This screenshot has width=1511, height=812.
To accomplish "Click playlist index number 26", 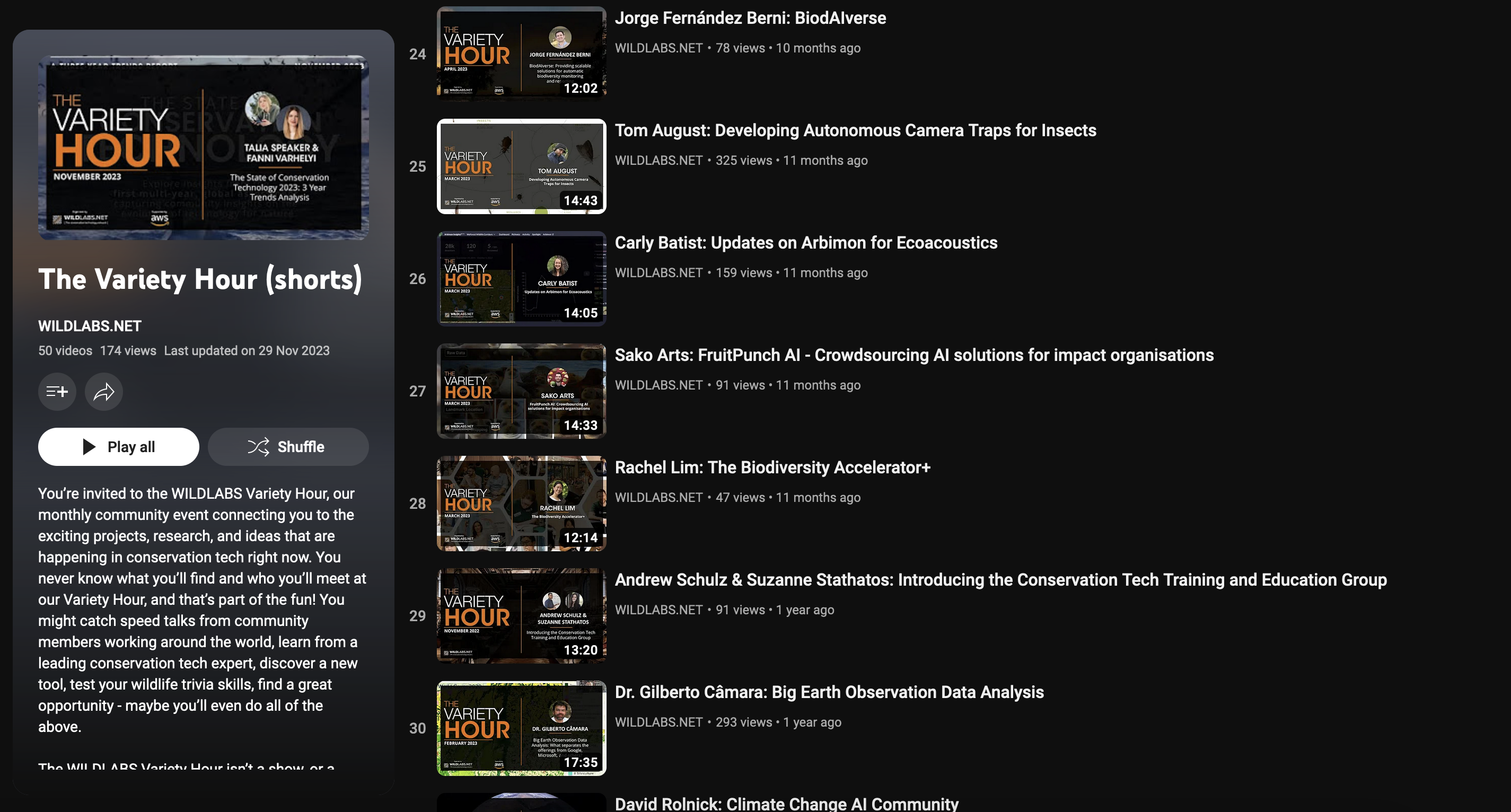I will 417,279.
